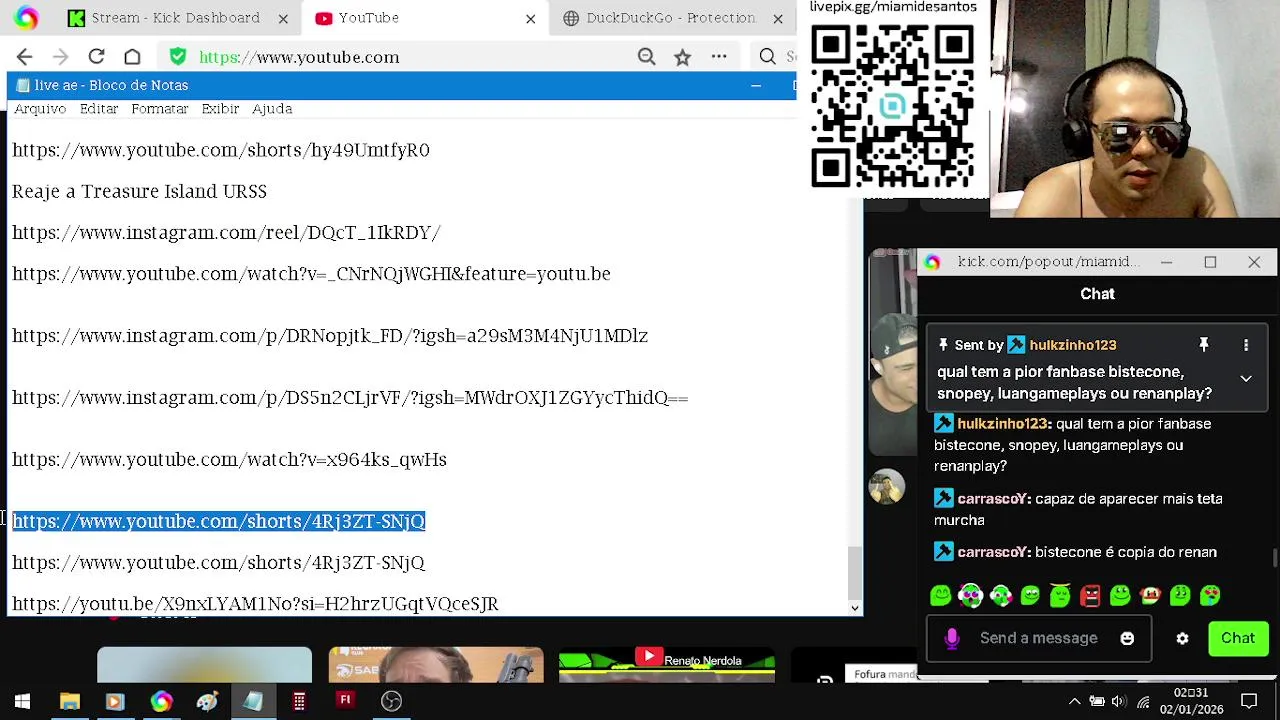Pick the first green smiling emote
The height and width of the screenshot is (720, 1280).
pos(940,596)
